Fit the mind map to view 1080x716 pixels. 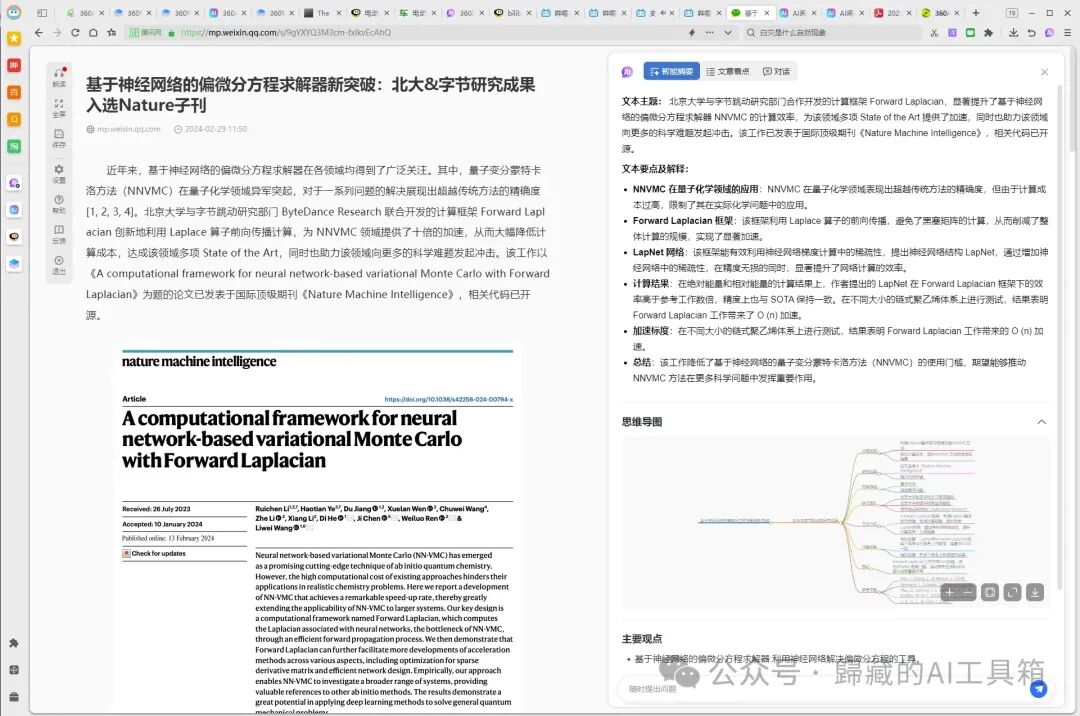click(x=990, y=592)
